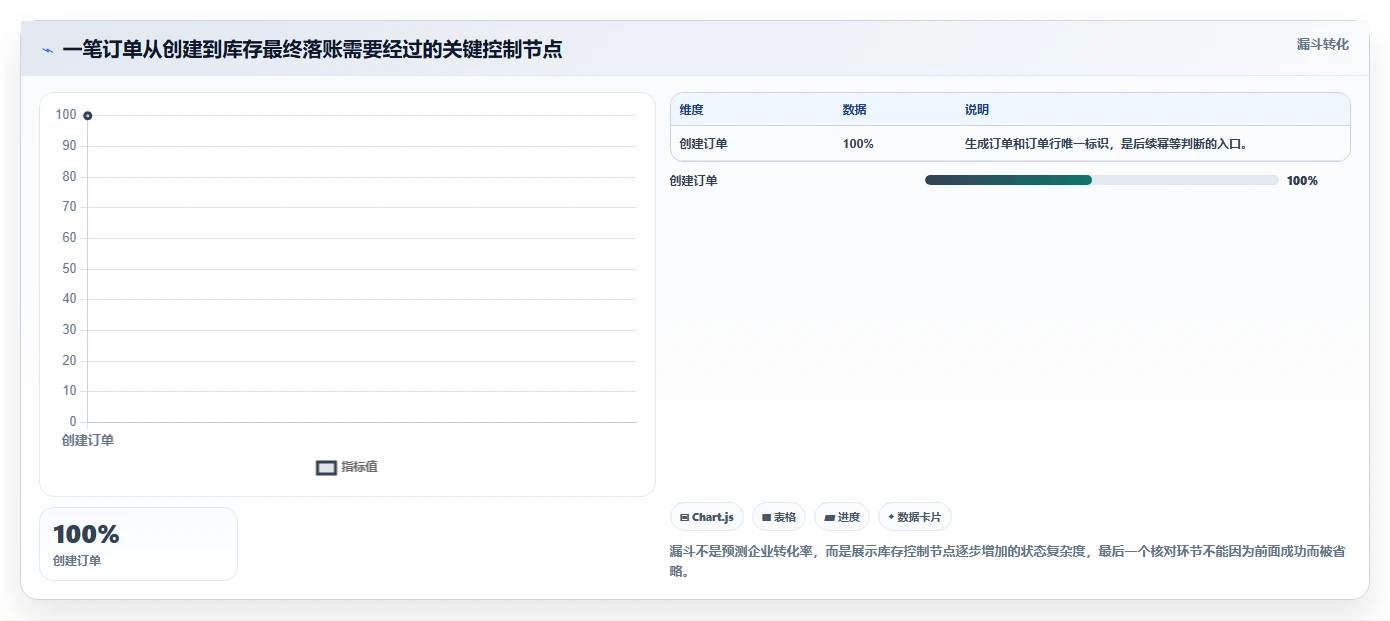Screen dimensions: 1390x621
Task: Click the lightning icon beside the title
Action: coord(47,50)
